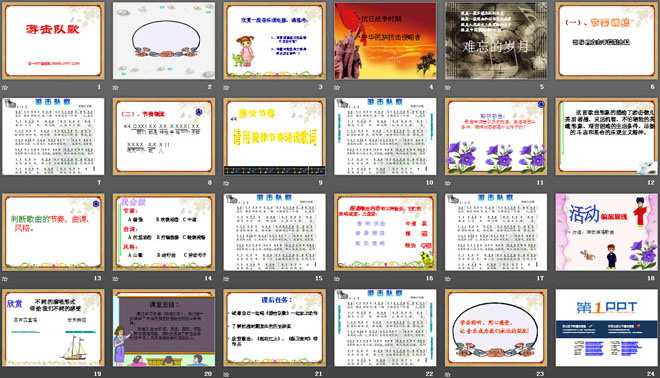Select slide 15 sheet music thumbnail

274,232
